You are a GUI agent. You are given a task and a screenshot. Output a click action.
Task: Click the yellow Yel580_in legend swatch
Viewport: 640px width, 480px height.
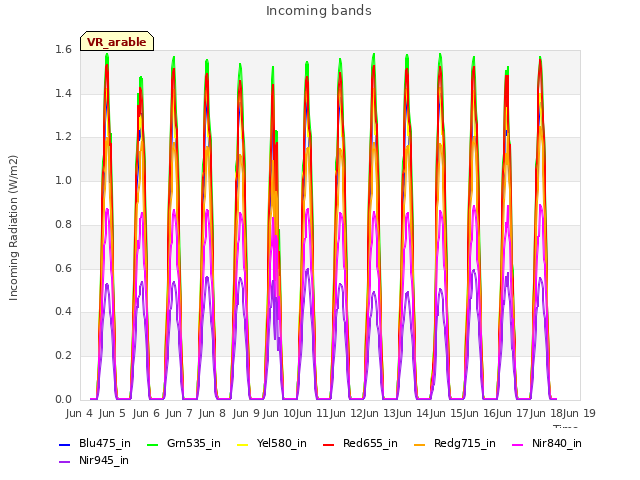[x=242, y=444]
